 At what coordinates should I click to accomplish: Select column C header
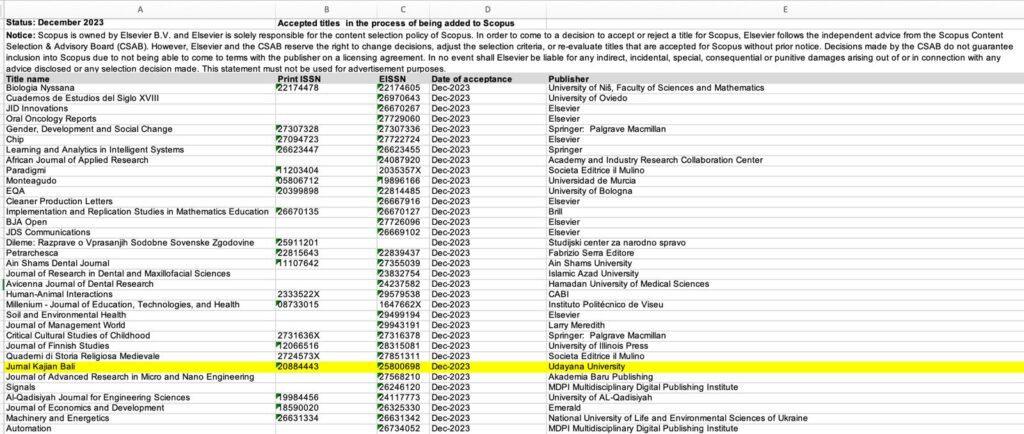pos(403,9)
